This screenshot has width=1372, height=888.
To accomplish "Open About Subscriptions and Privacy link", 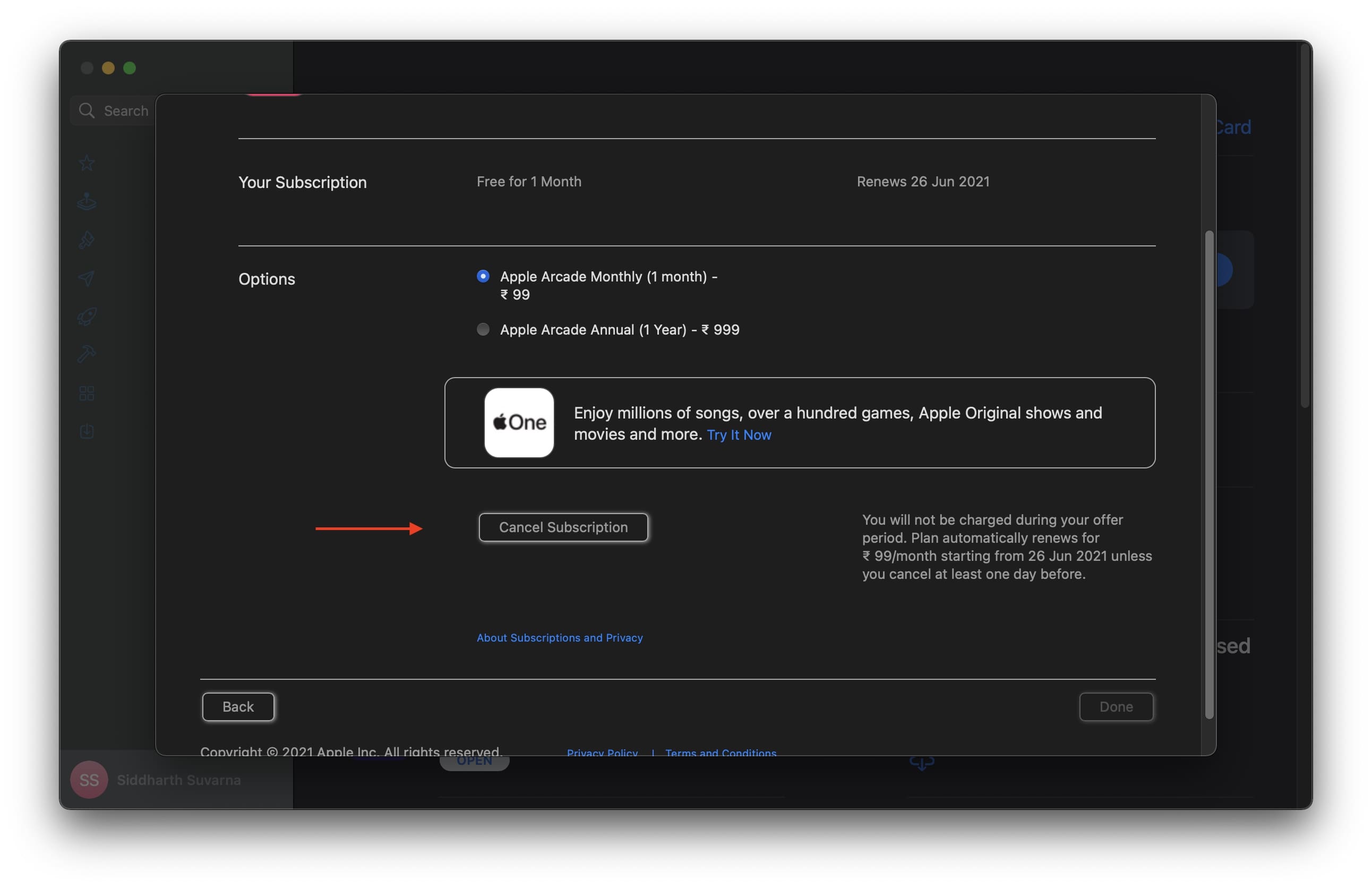I will click(x=559, y=638).
